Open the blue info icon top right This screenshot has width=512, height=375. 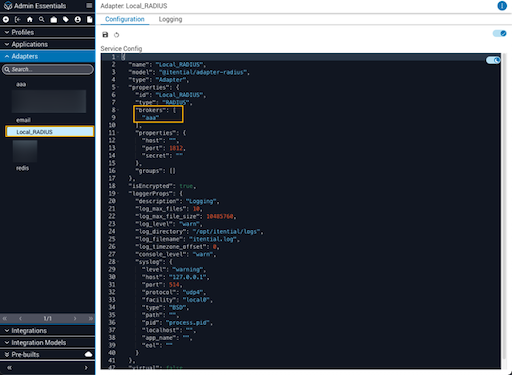coord(502,6)
